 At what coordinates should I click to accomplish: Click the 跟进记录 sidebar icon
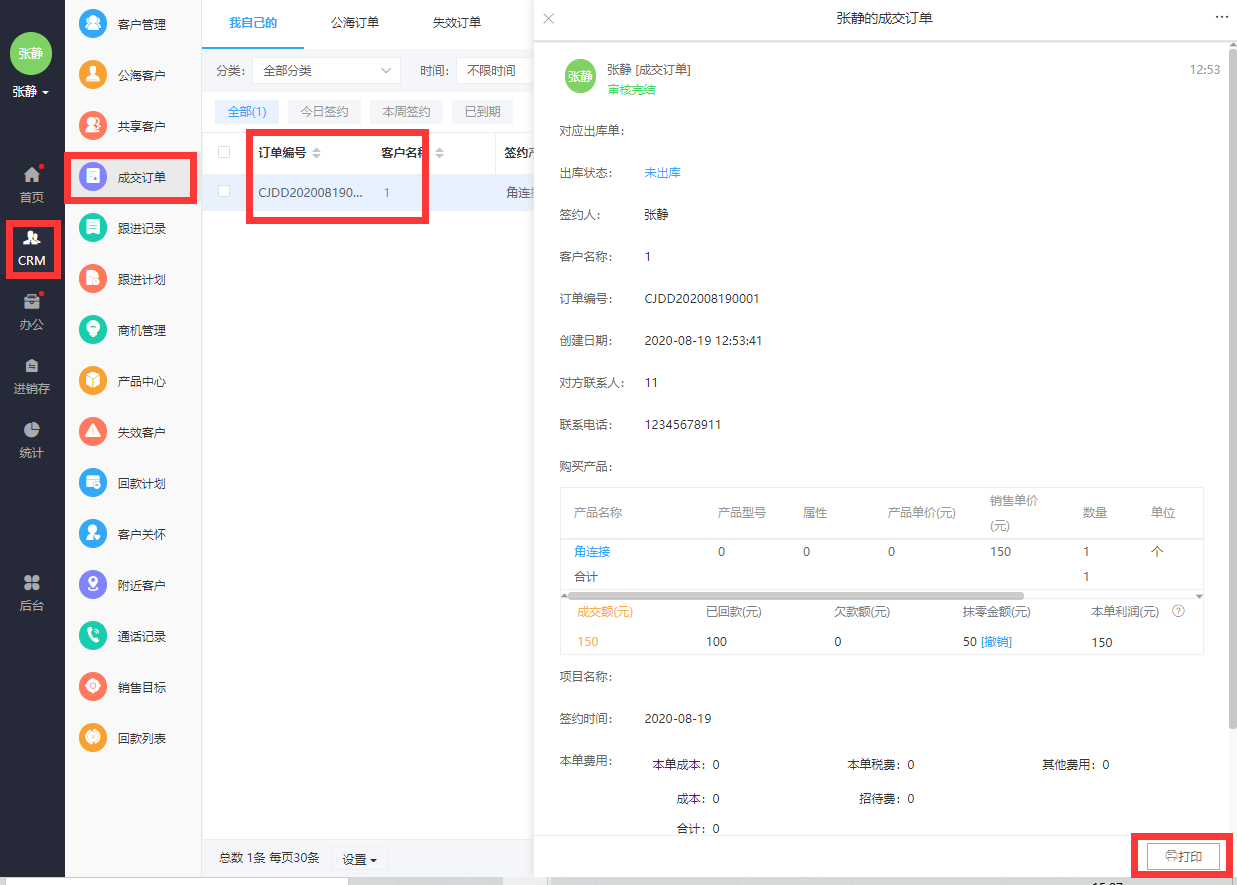point(93,228)
